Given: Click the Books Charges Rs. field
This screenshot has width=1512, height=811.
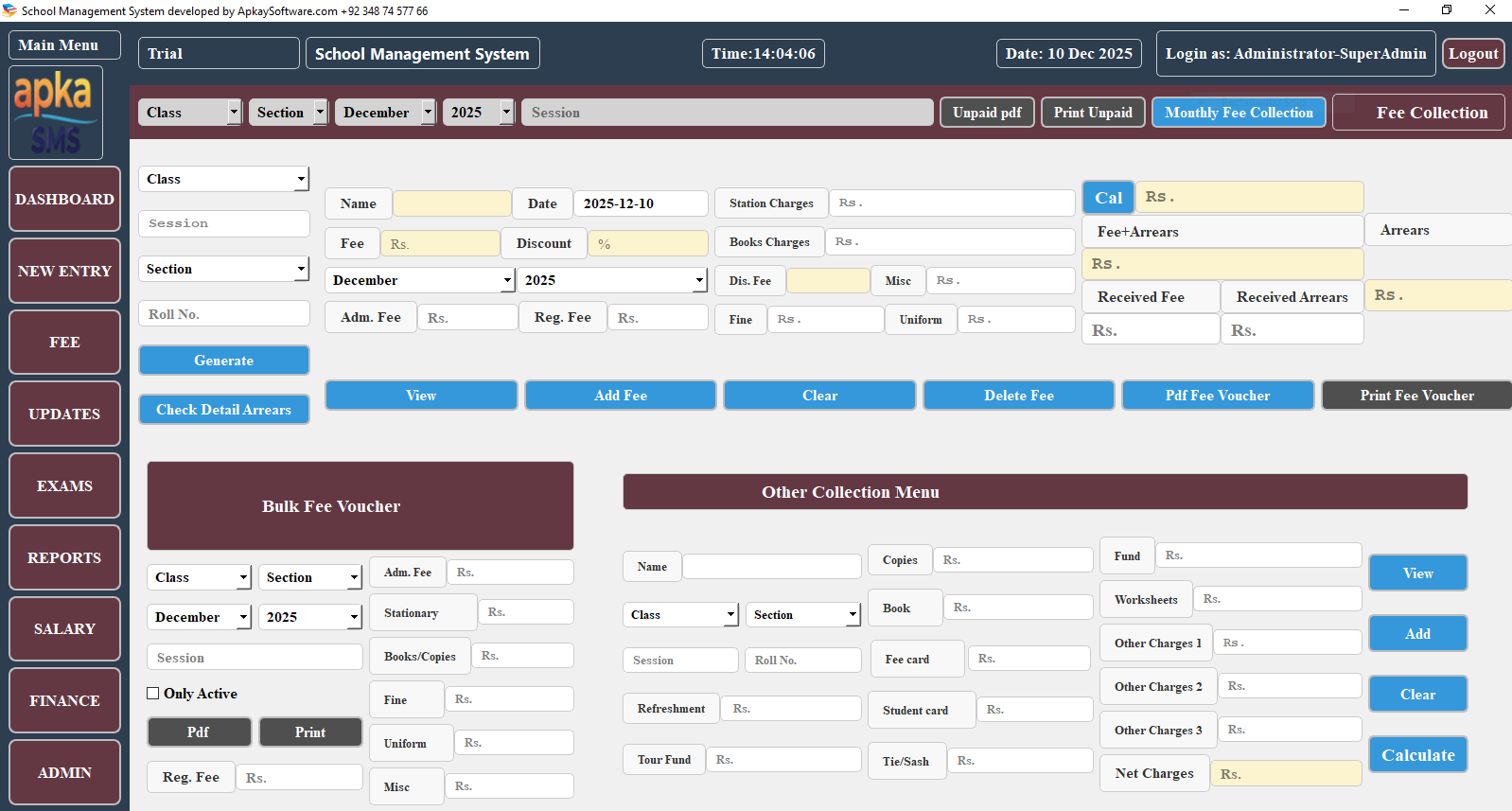Looking at the screenshot, I should point(950,241).
